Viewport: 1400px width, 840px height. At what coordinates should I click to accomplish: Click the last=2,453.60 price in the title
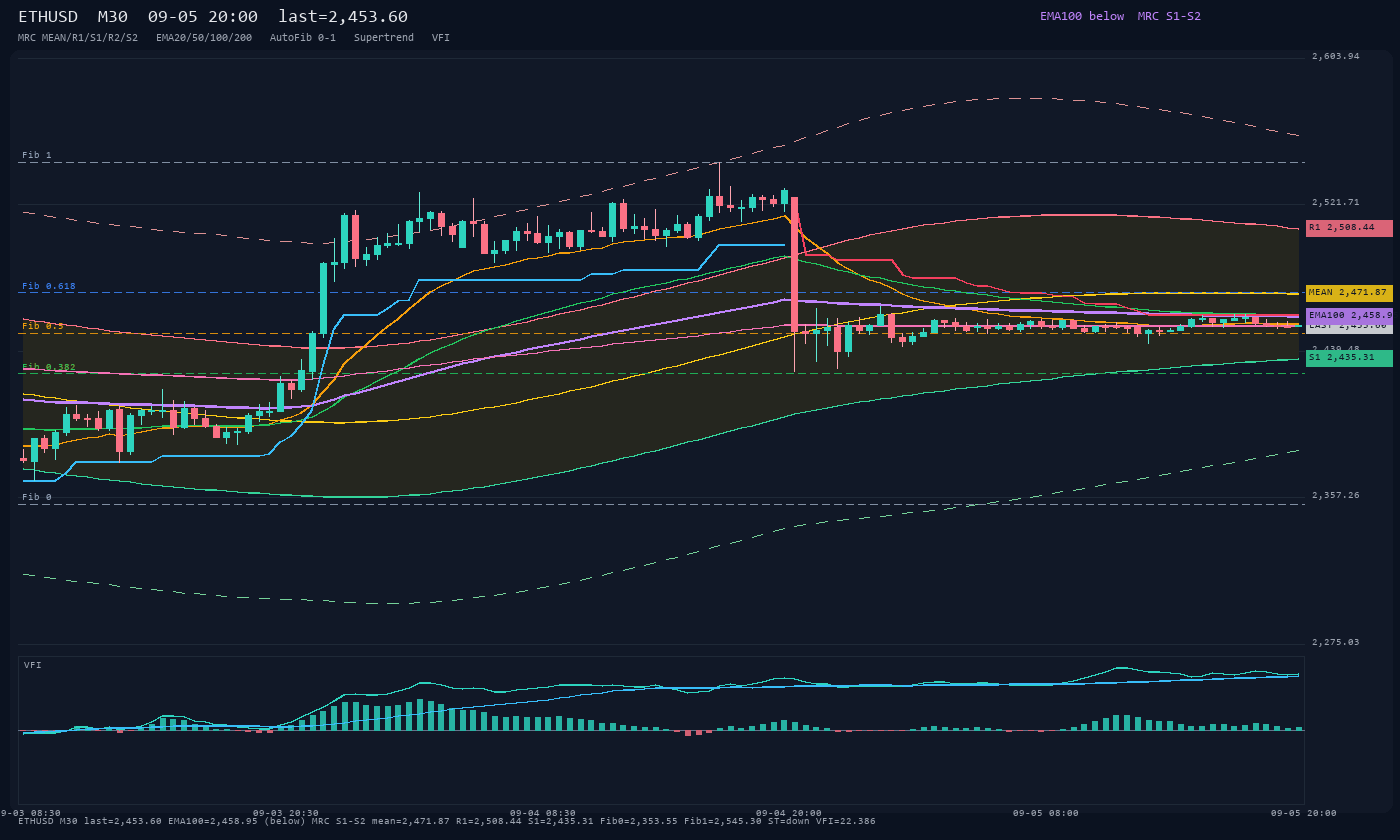tap(343, 17)
